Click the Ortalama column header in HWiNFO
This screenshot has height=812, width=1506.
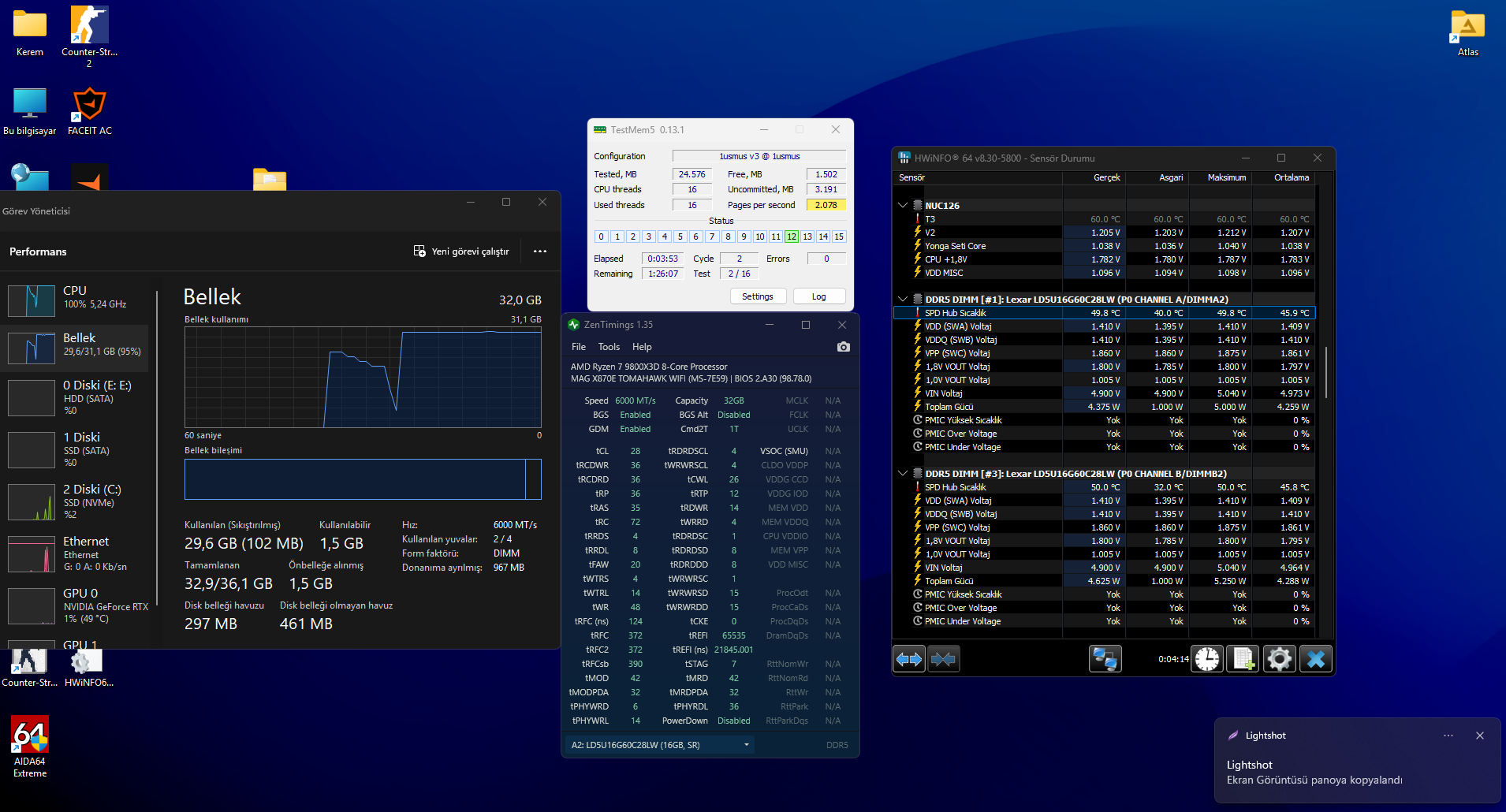tap(1283, 178)
